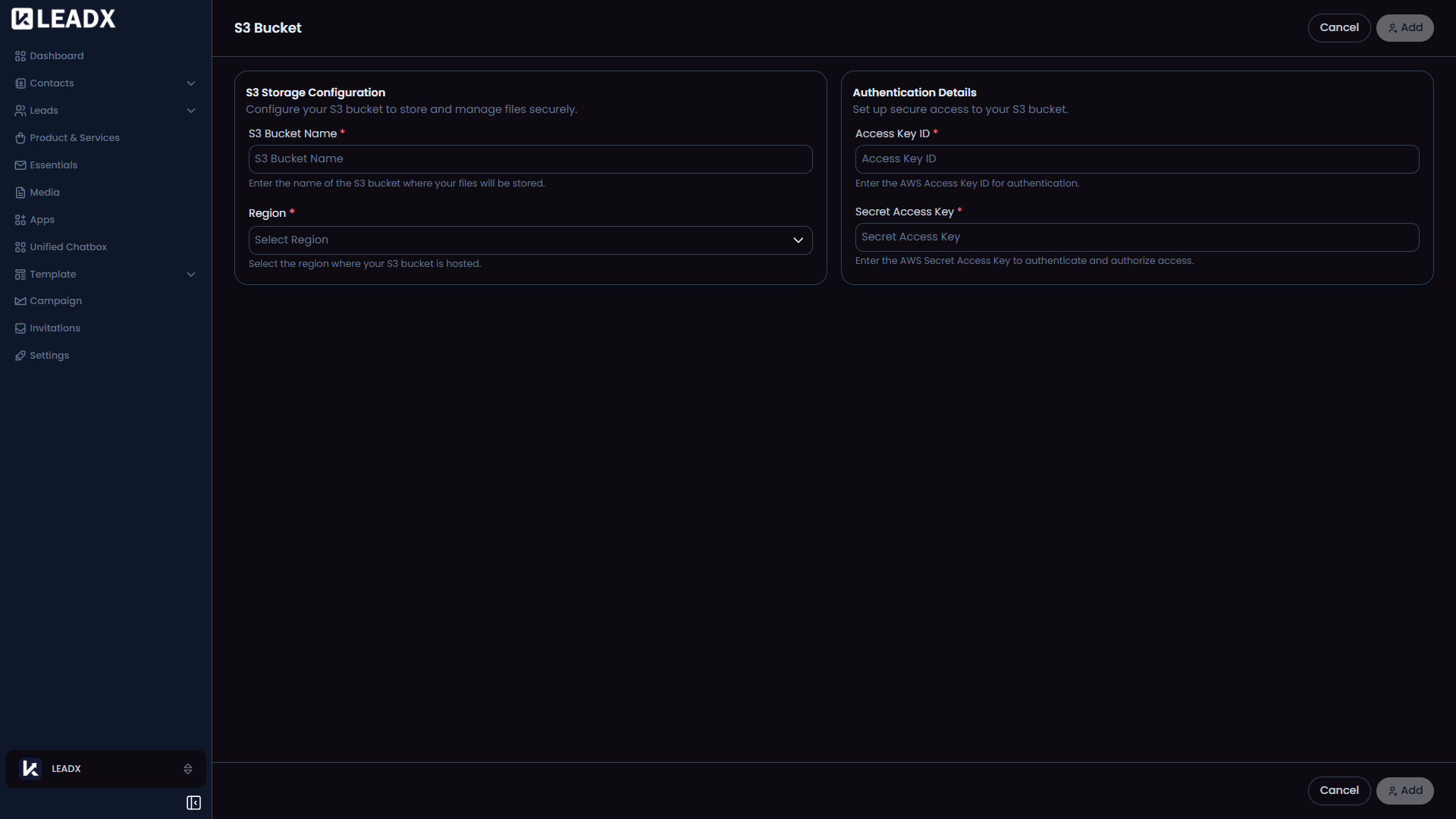This screenshot has width=1456, height=819.
Task: Click the LEADX logo at the top
Action: [63, 18]
